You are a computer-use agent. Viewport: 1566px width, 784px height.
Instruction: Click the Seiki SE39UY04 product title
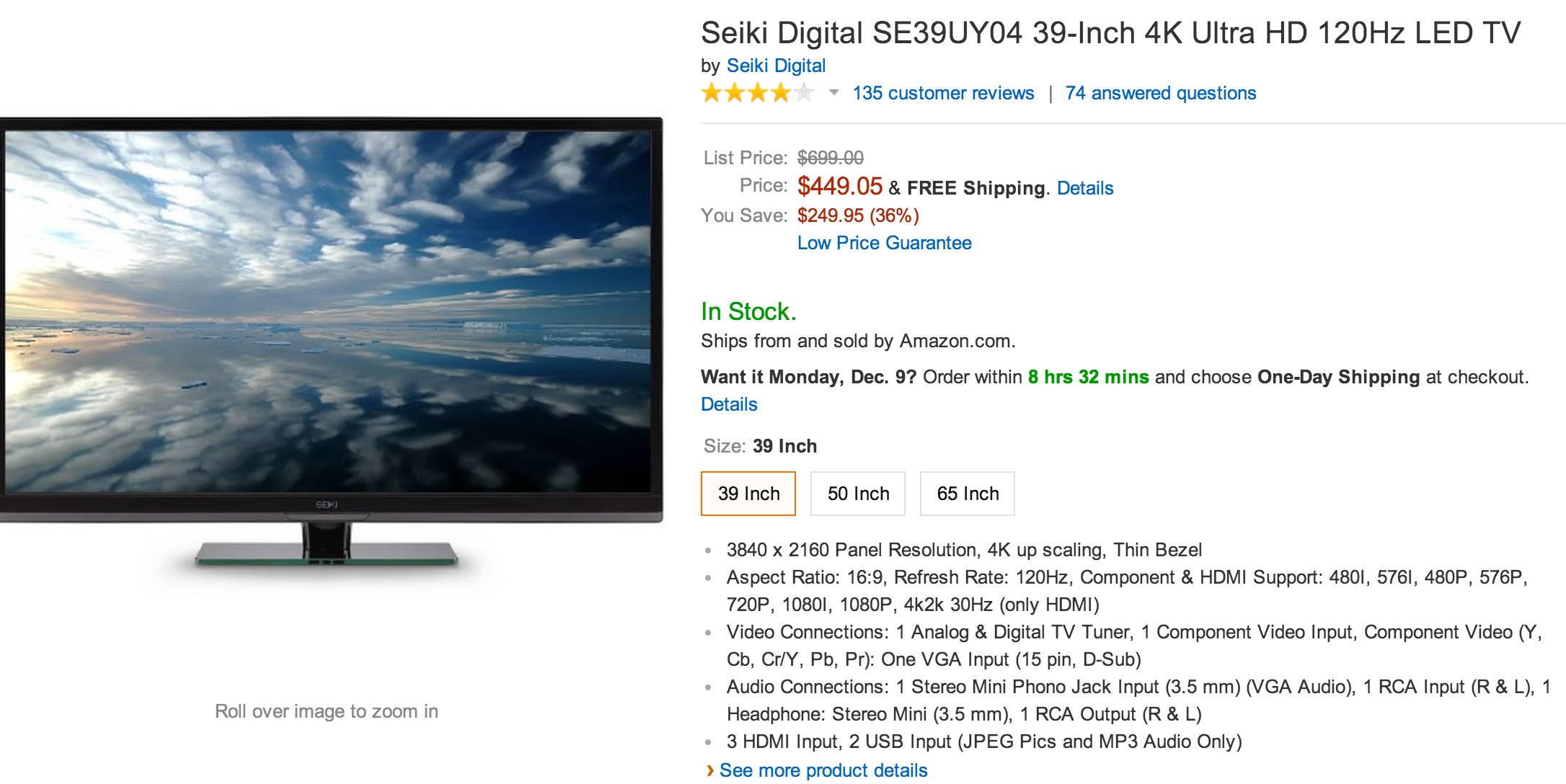pos(1110,33)
